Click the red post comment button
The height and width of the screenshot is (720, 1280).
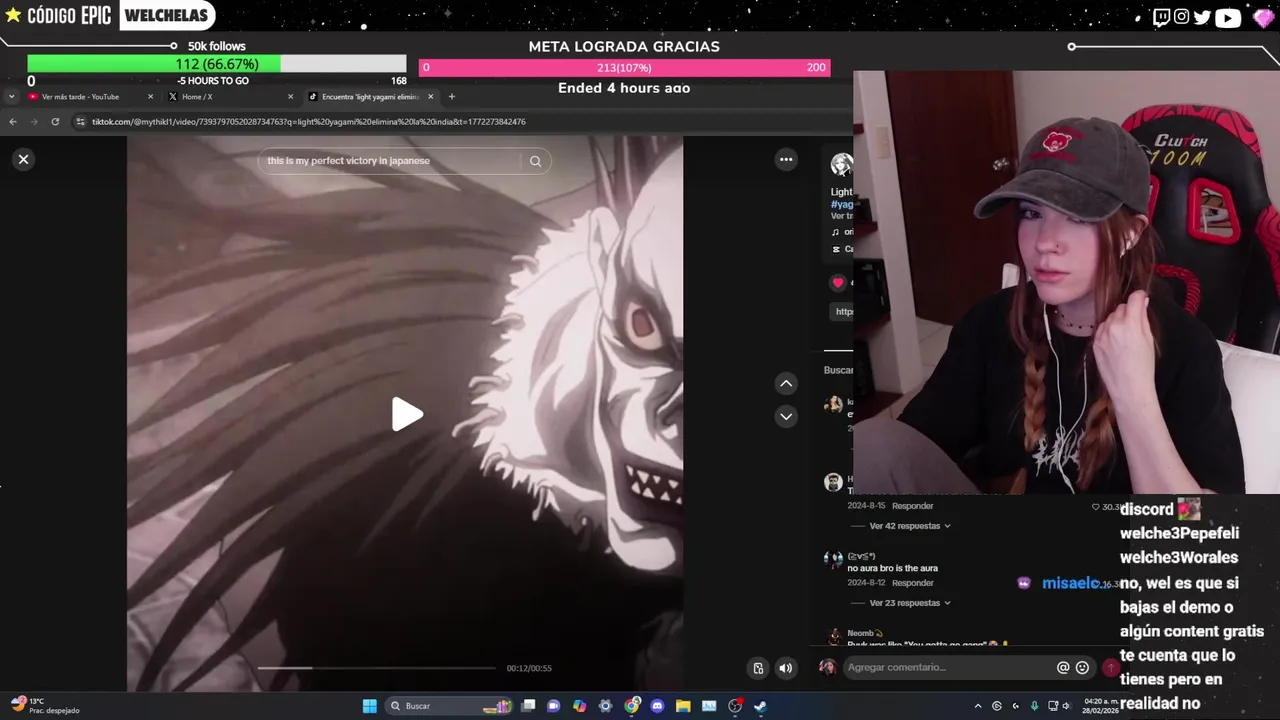point(1110,667)
